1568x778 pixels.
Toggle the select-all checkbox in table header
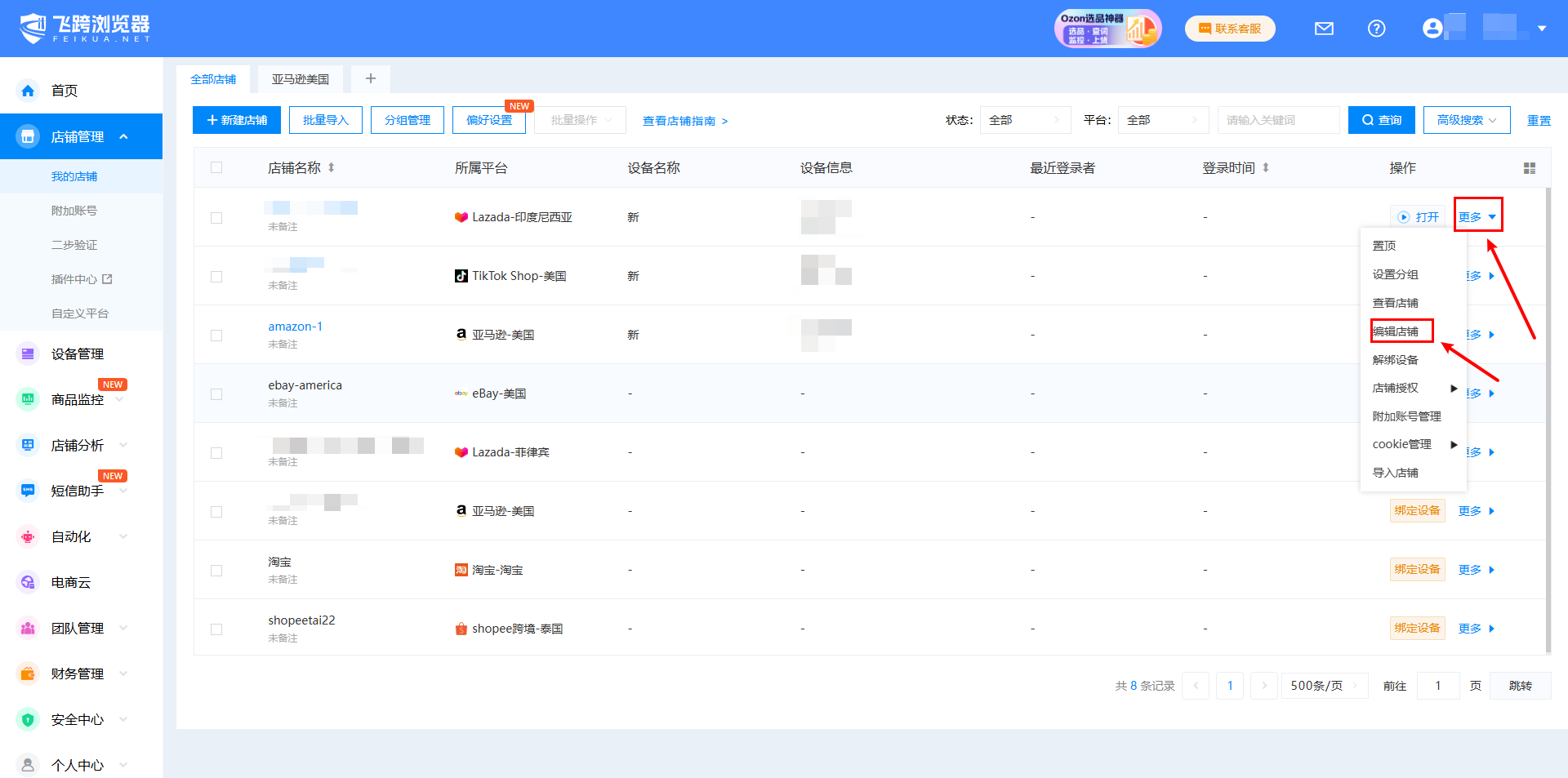point(216,167)
